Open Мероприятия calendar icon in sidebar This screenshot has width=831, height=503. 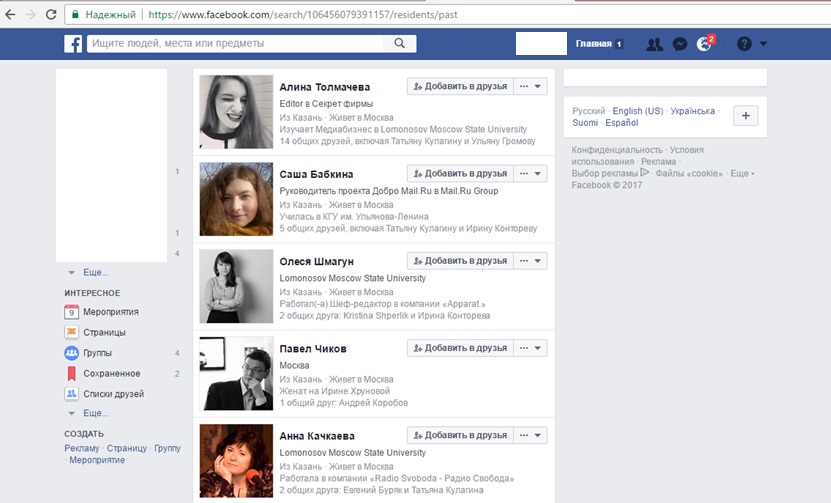coord(72,312)
